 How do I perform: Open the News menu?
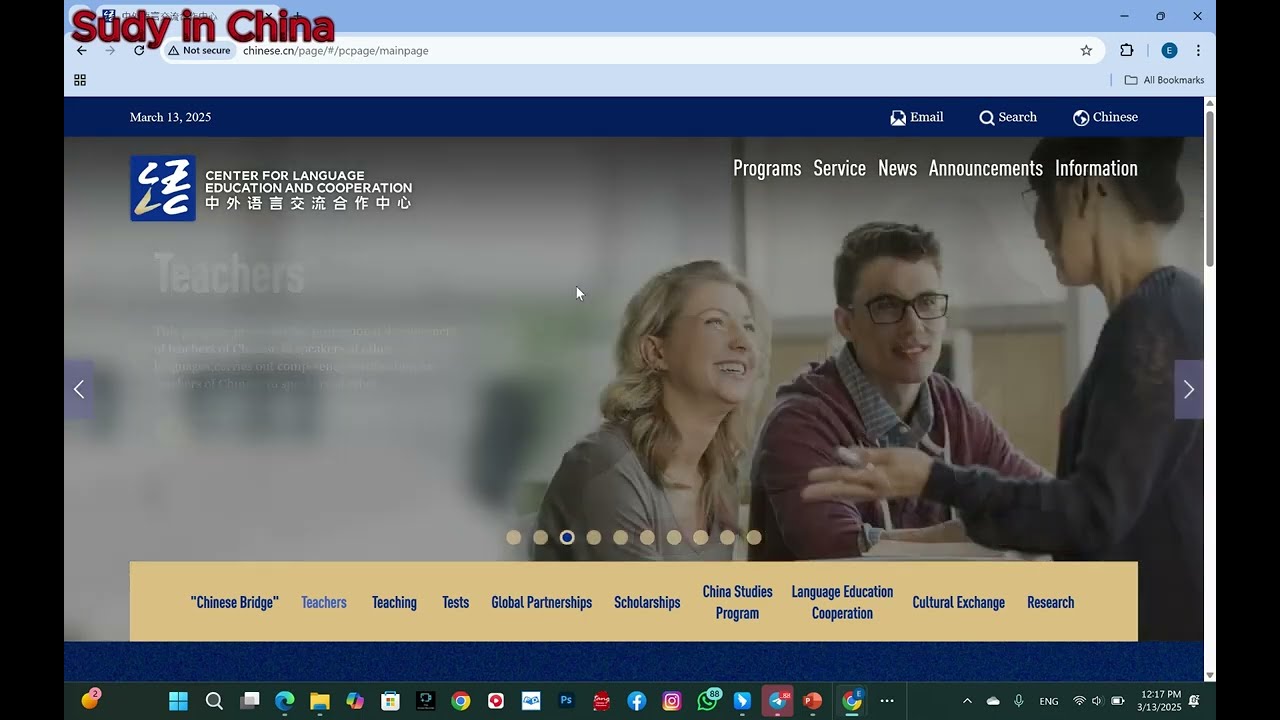click(897, 168)
